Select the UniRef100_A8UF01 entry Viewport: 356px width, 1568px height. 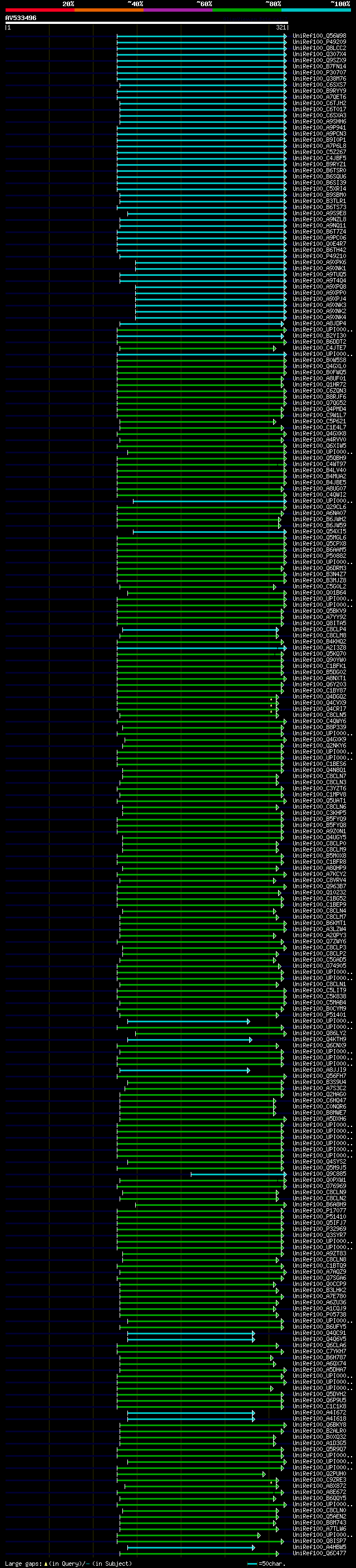click(x=319, y=379)
